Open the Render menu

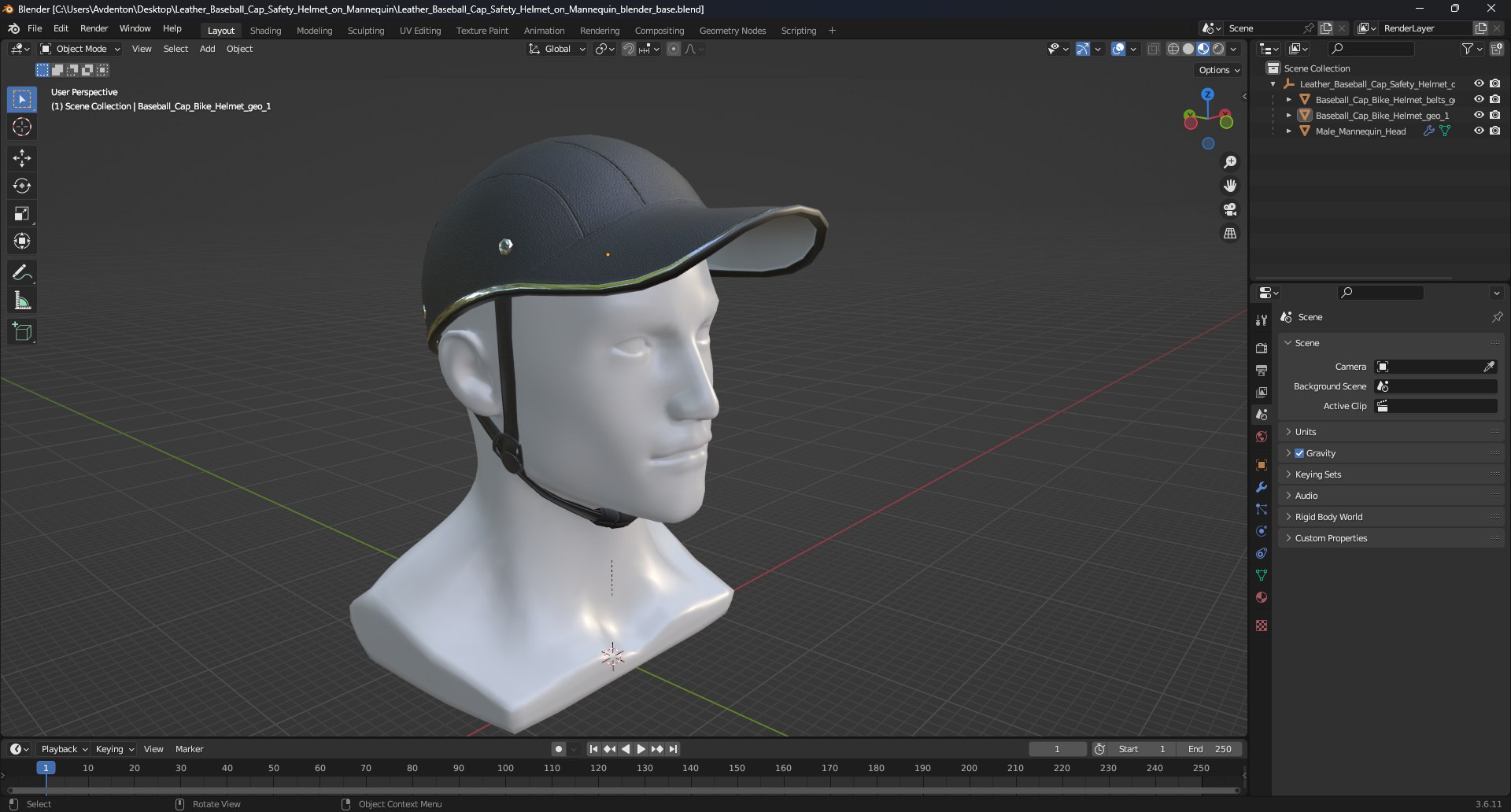tap(94, 28)
